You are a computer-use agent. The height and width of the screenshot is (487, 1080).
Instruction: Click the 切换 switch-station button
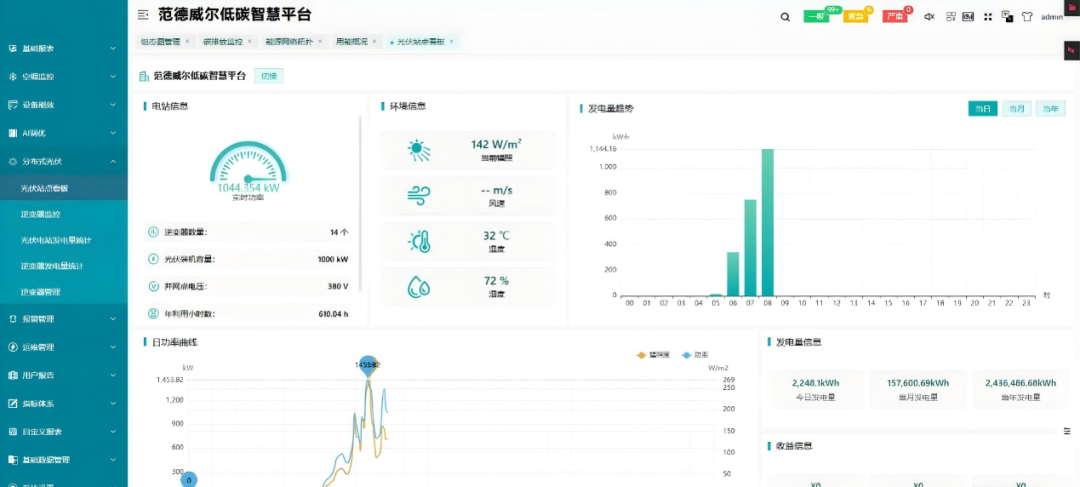click(269, 76)
